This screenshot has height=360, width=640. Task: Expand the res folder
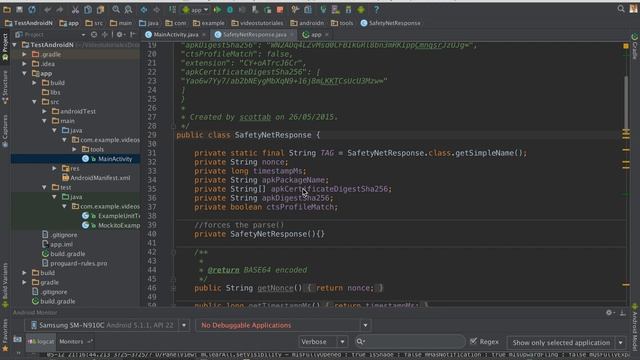click(x=54, y=168)
